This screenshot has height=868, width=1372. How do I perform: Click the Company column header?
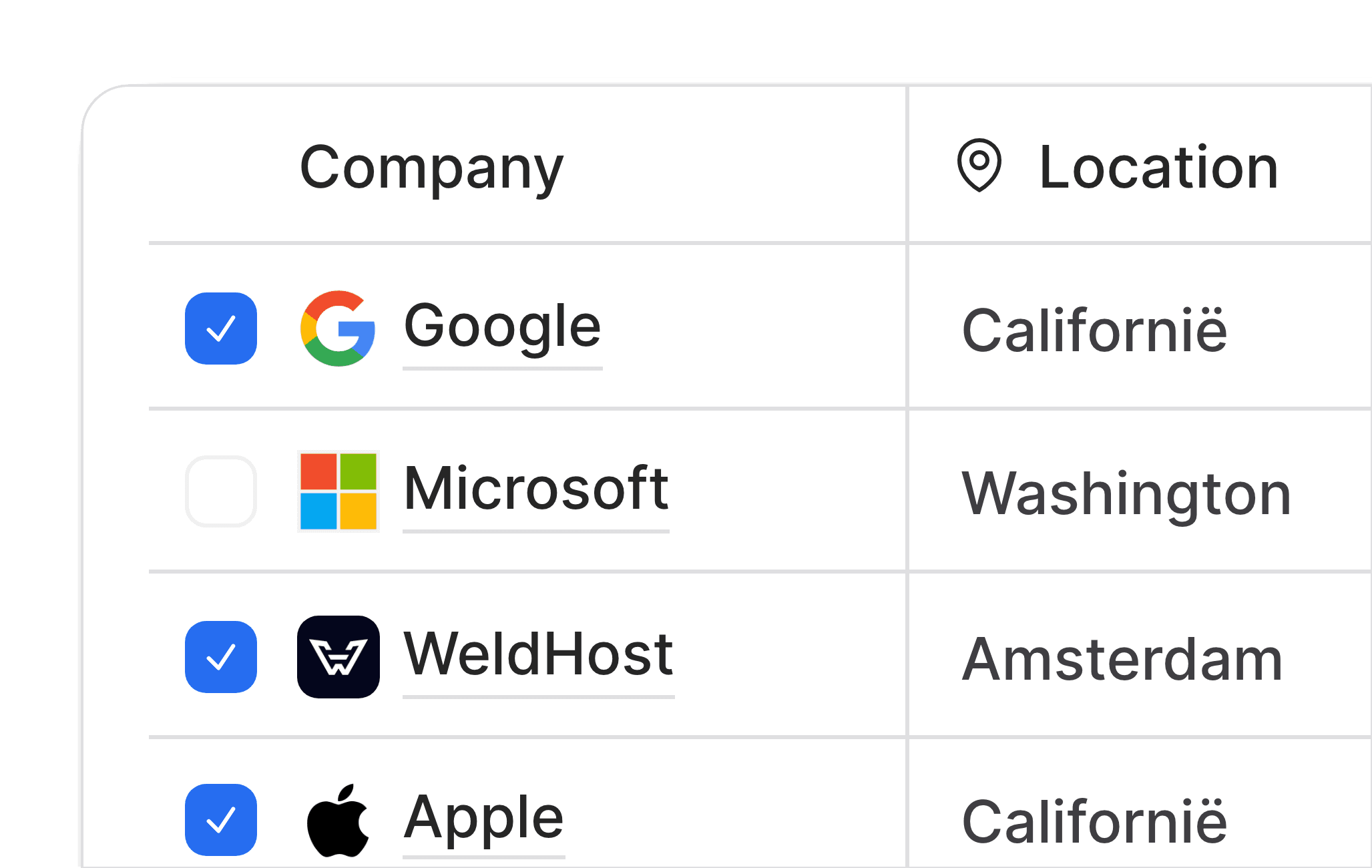(432, 167)
